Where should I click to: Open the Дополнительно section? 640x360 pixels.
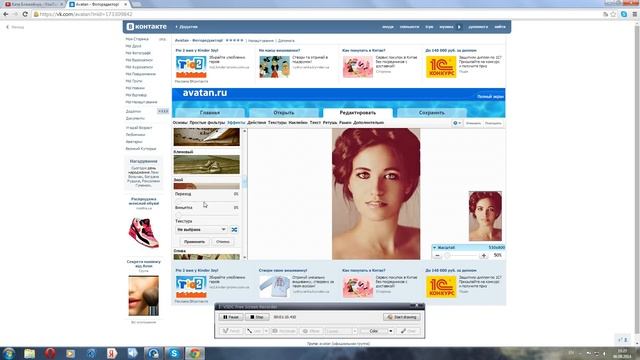[x=368, y=122]
